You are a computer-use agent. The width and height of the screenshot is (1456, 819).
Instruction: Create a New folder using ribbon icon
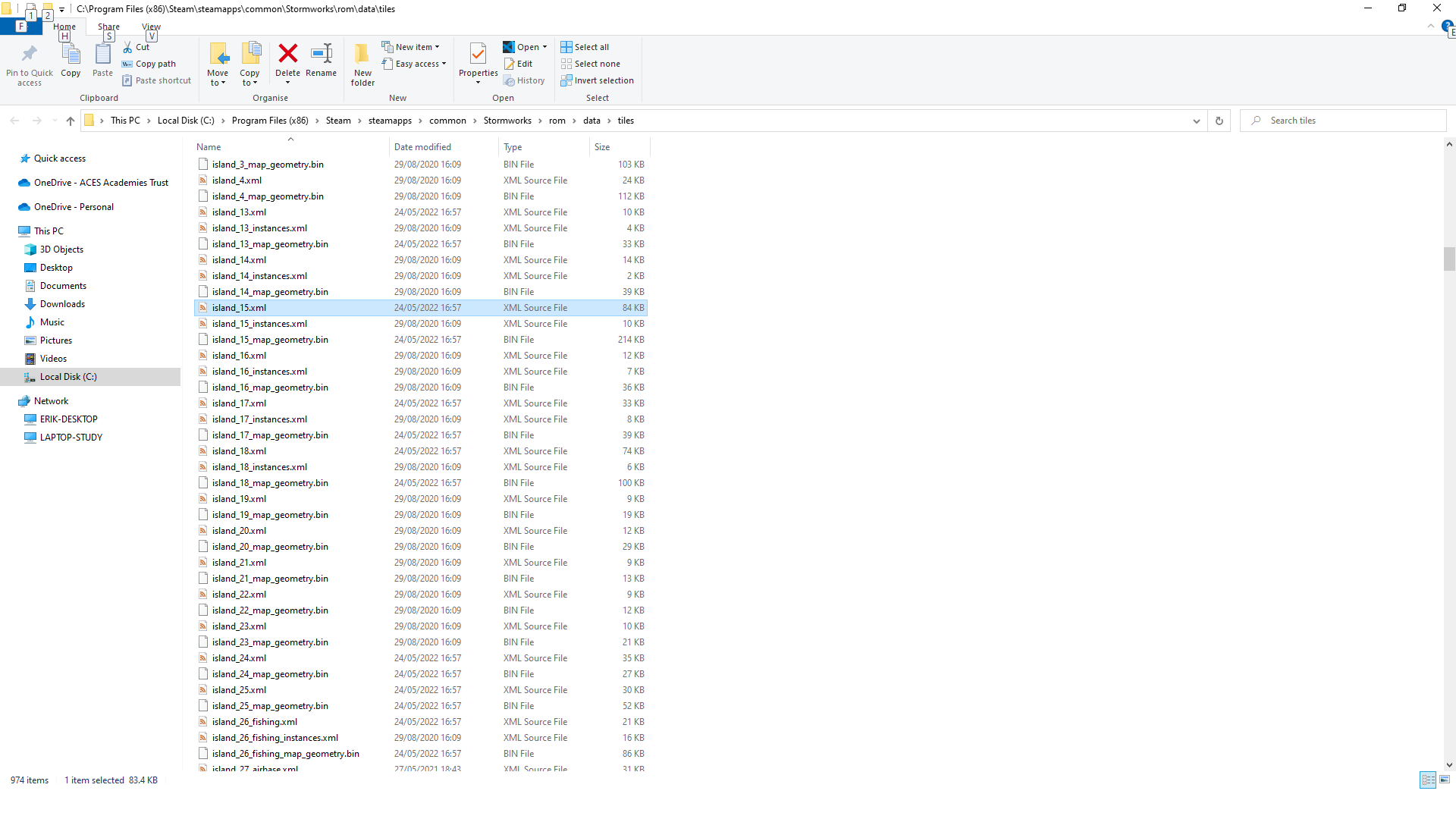[362, 54]
